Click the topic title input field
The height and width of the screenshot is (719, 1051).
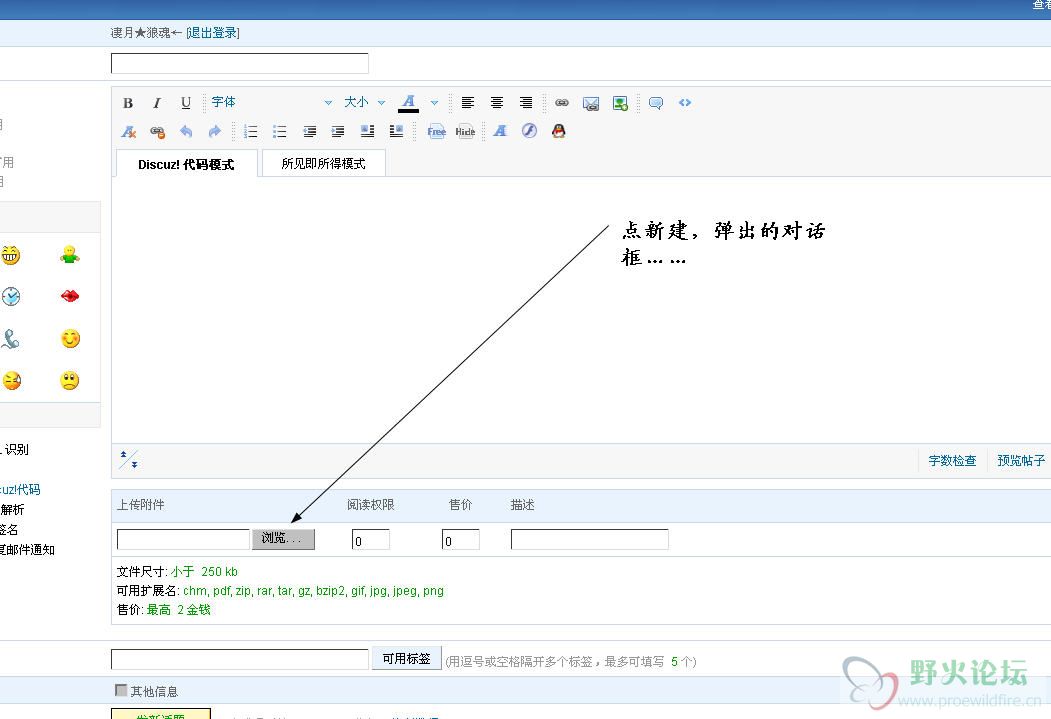240,63
